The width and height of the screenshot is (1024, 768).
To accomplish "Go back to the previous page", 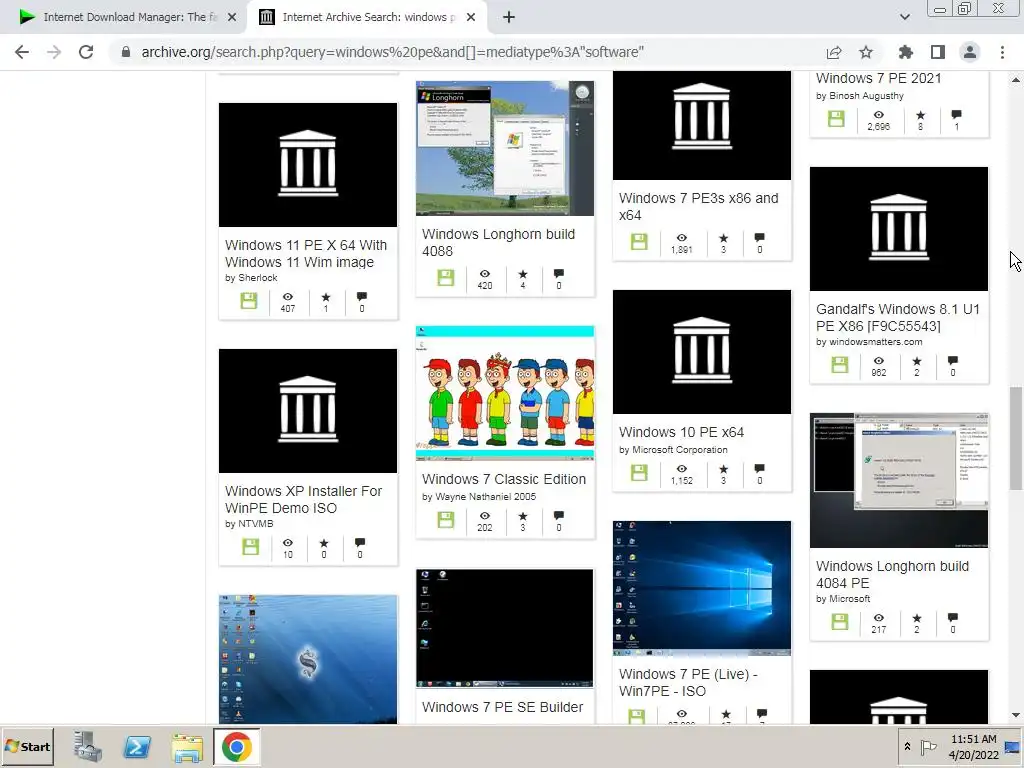I will pos(22,52).
